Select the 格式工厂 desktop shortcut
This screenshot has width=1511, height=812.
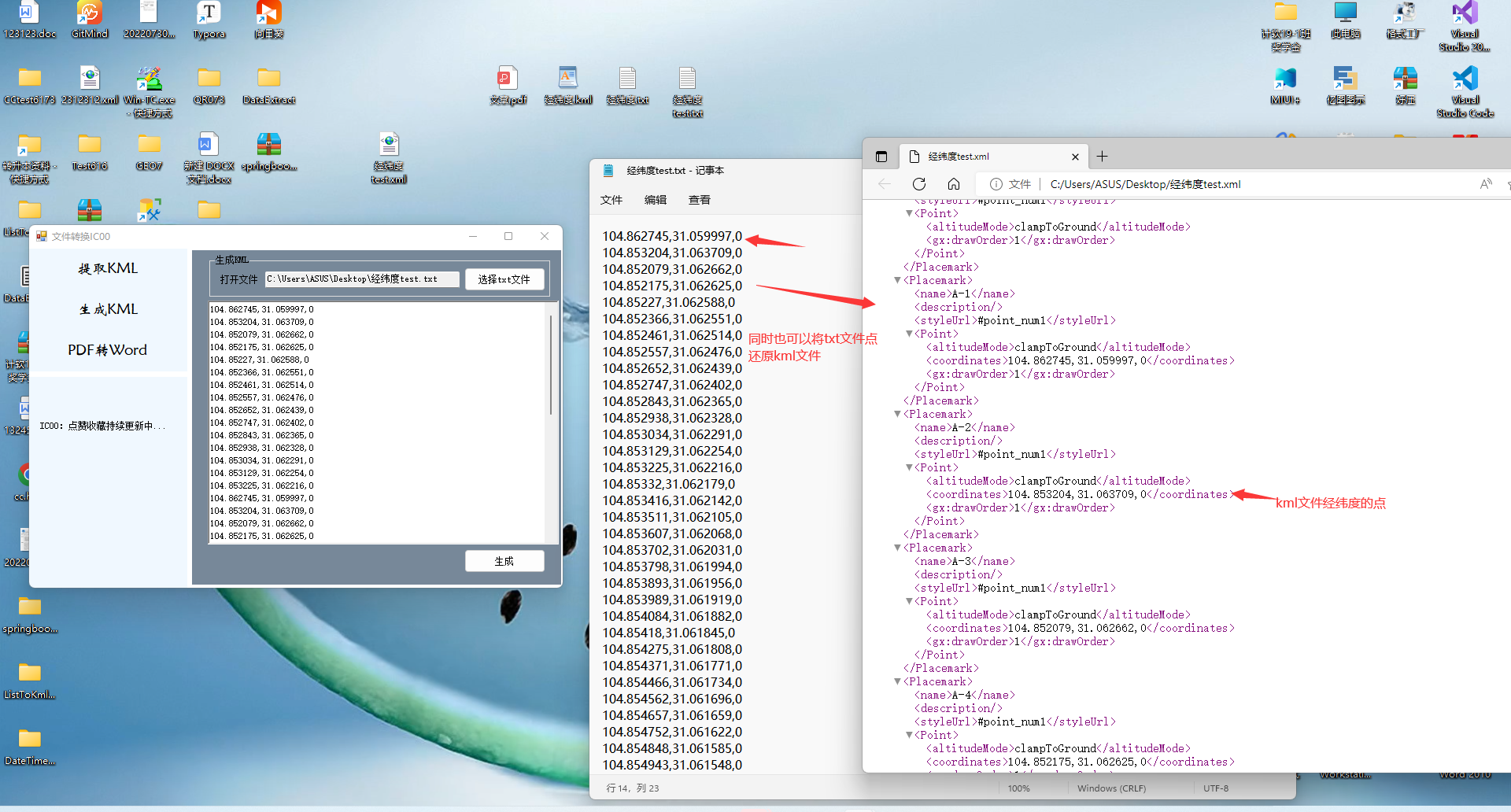(x=1405, y=20)
